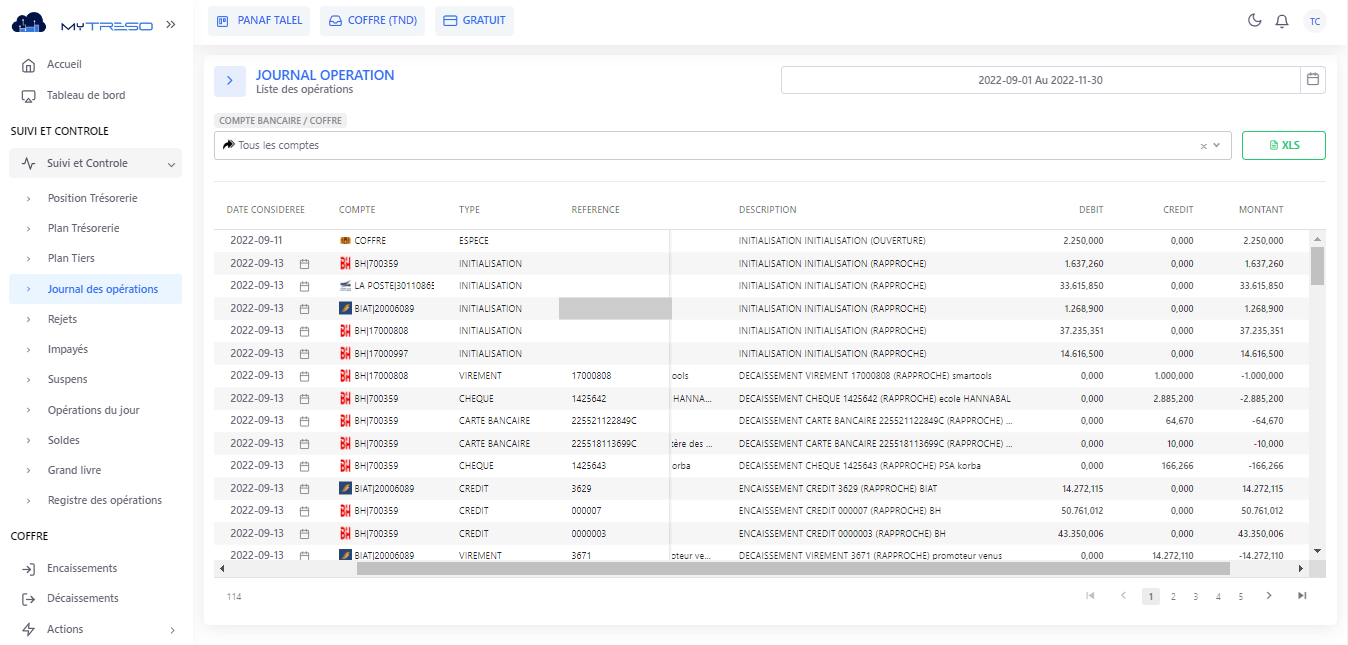Viewport: 1348px width, 645px height.
Task: Select page 1 in pagination
Action: (1151, 596)
